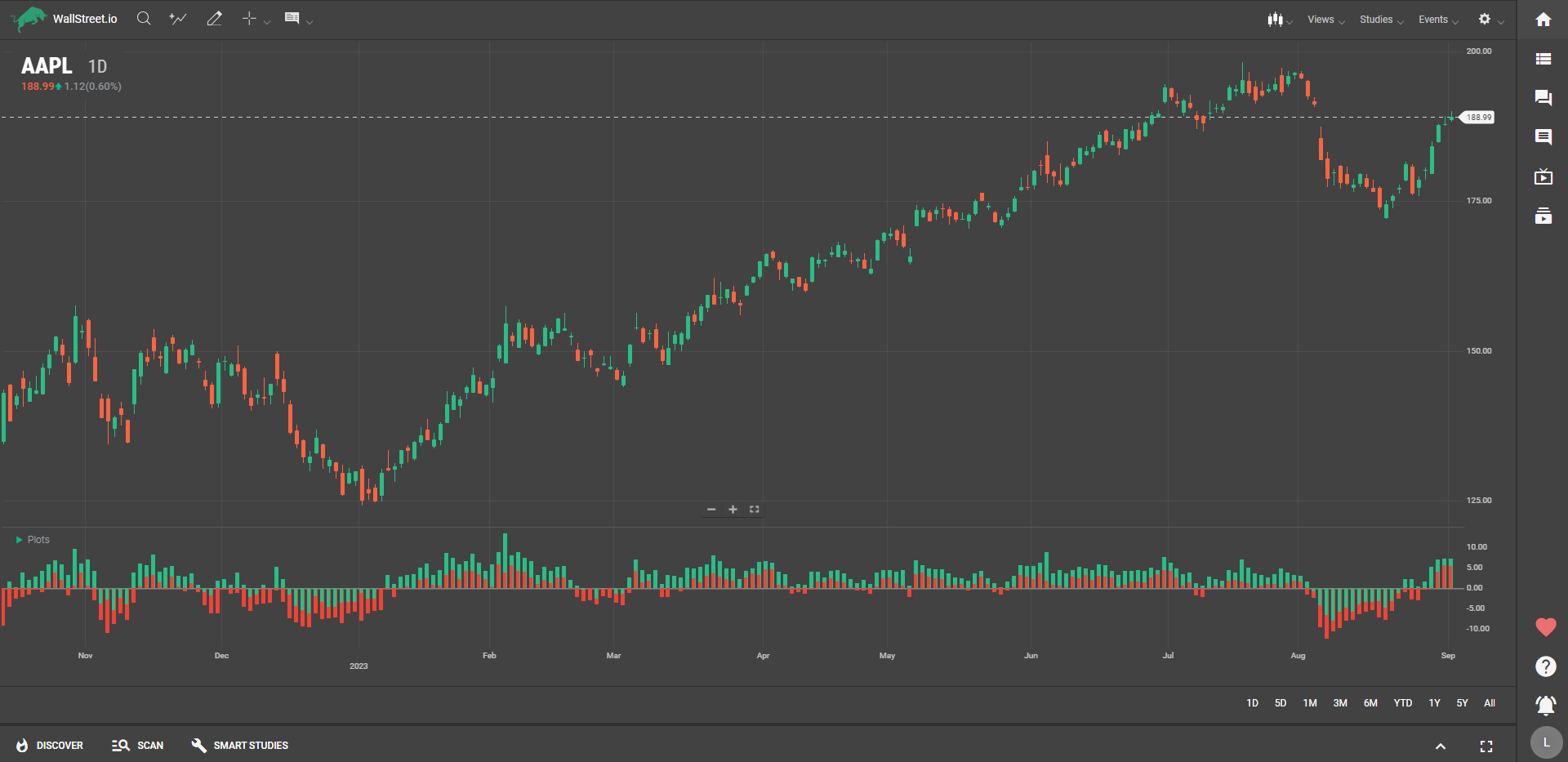Select the 1D range
Viewport: 1568px width, 762px height.
[x=1252, y=703]
